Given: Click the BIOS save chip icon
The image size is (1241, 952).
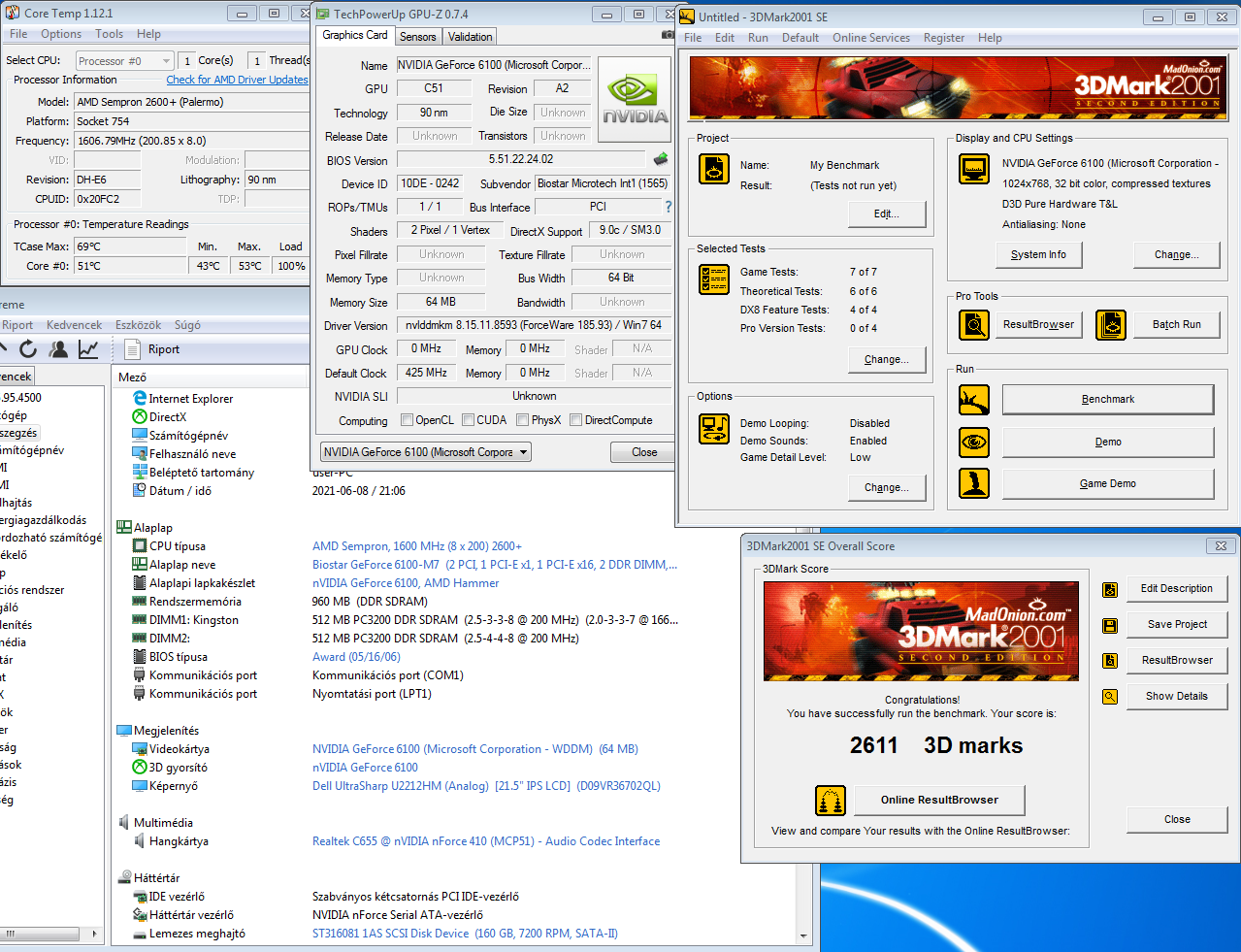Looking at the screenshot, I should tap(661, 159).
